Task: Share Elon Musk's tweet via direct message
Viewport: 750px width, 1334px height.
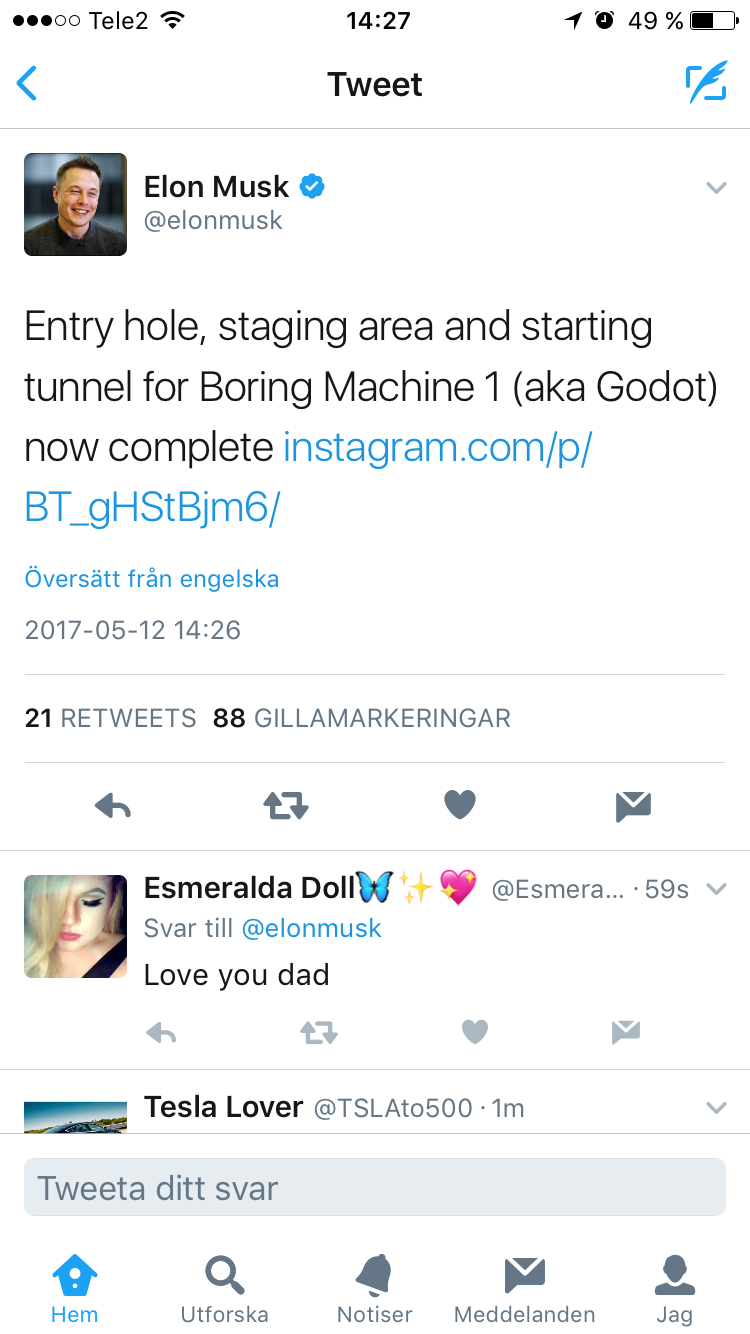Action: click(633, 806)
